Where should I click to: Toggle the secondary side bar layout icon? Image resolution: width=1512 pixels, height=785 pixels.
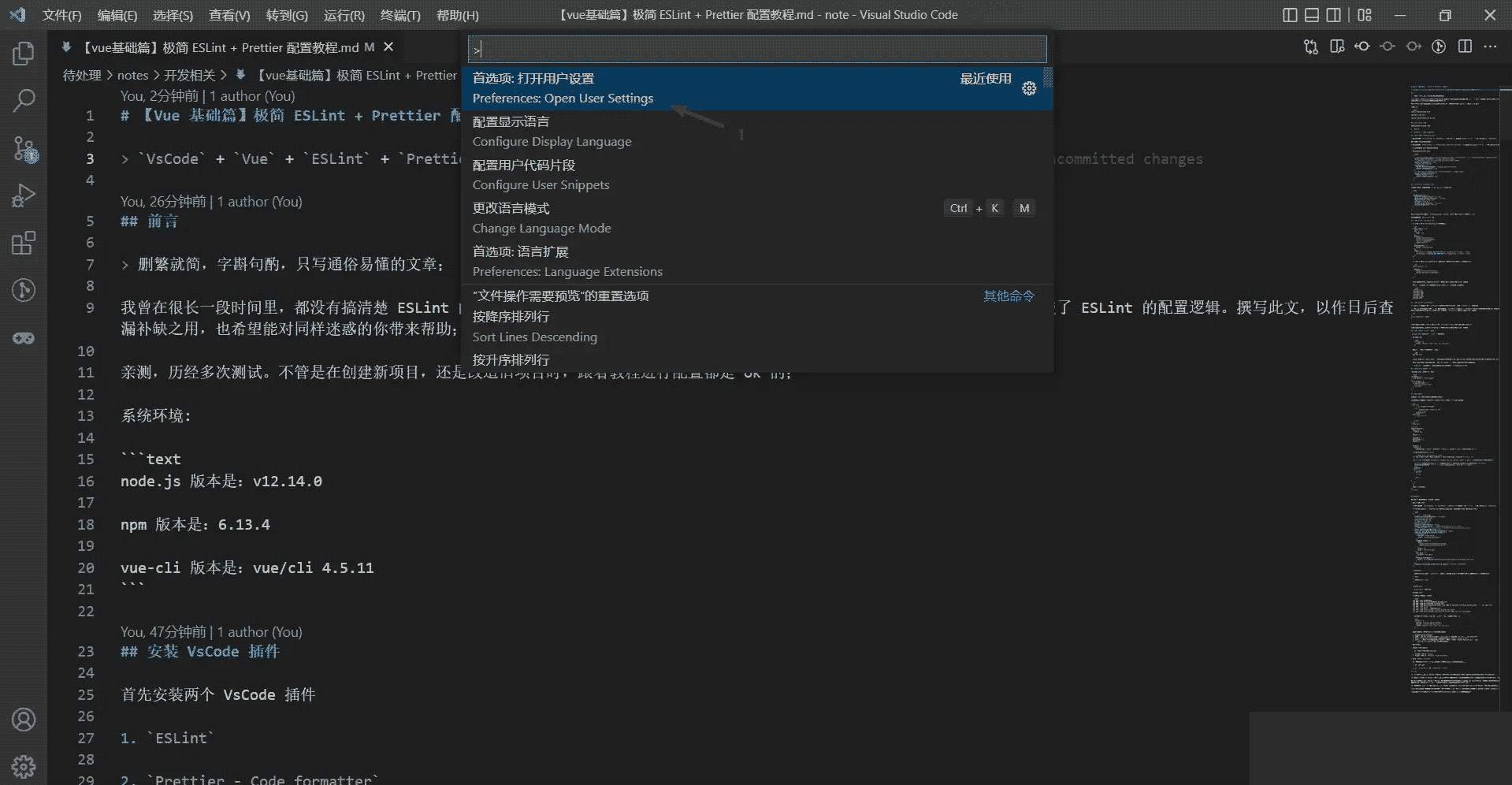point(1334,15)
